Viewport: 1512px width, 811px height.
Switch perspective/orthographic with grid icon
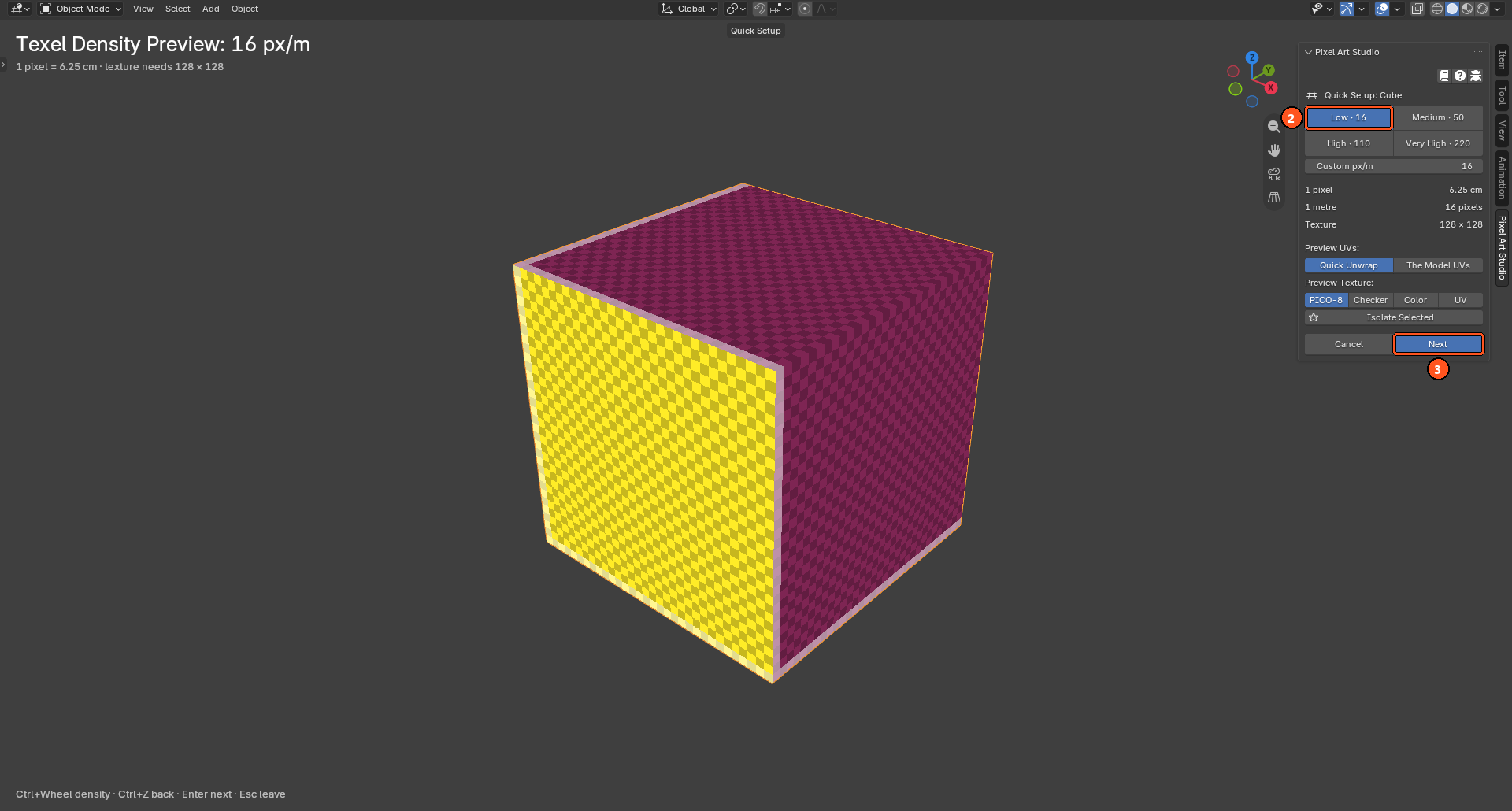[1274, 198]
